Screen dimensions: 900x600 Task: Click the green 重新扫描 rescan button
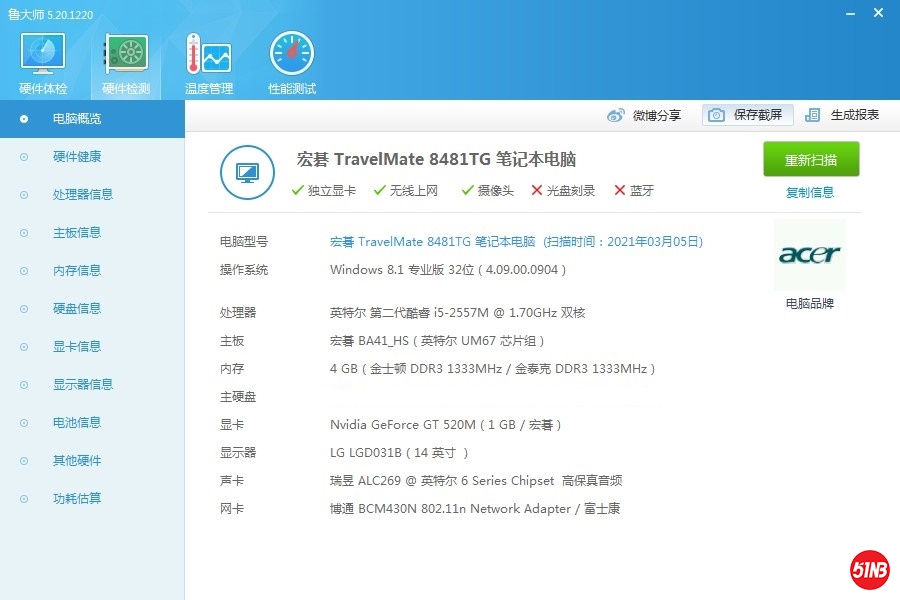(x=811, y=160)
